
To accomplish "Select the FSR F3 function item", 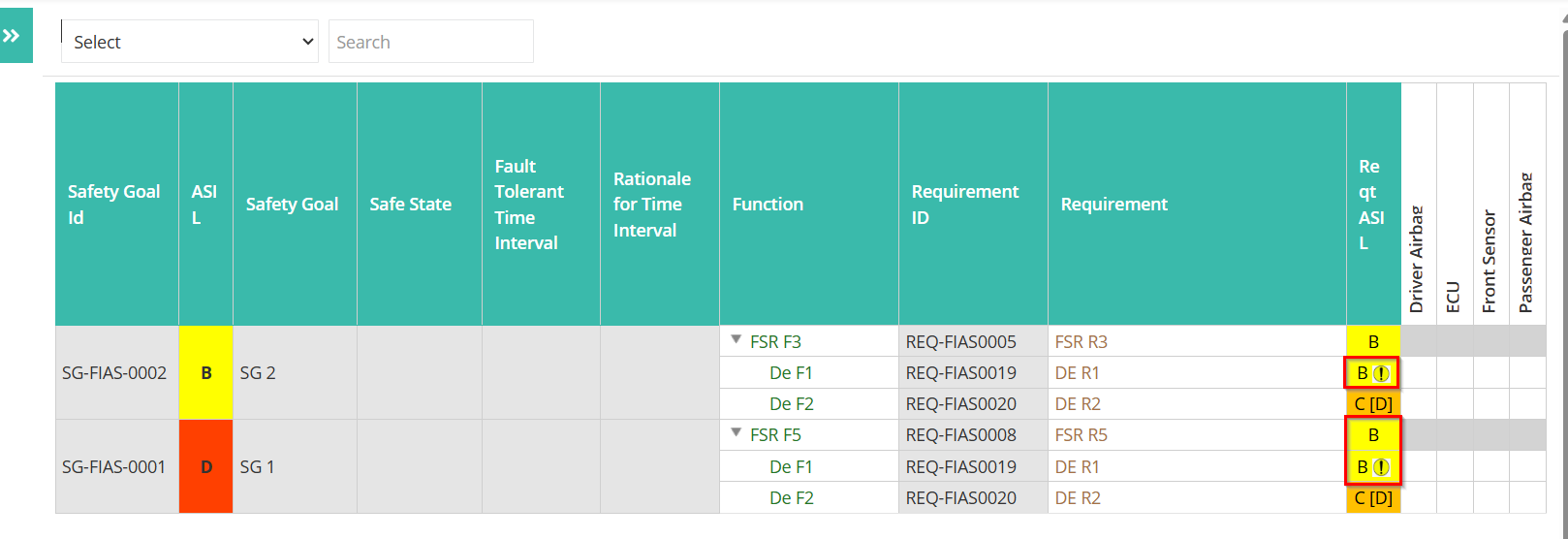I will pyautogui.click(x=775, y=341).
